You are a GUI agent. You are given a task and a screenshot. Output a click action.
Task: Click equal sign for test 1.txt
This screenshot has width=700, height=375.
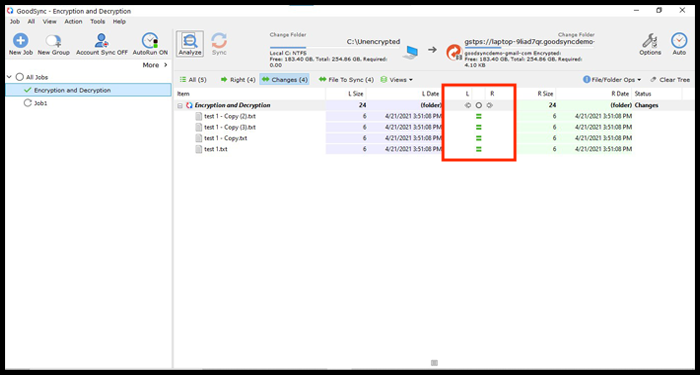479,149
